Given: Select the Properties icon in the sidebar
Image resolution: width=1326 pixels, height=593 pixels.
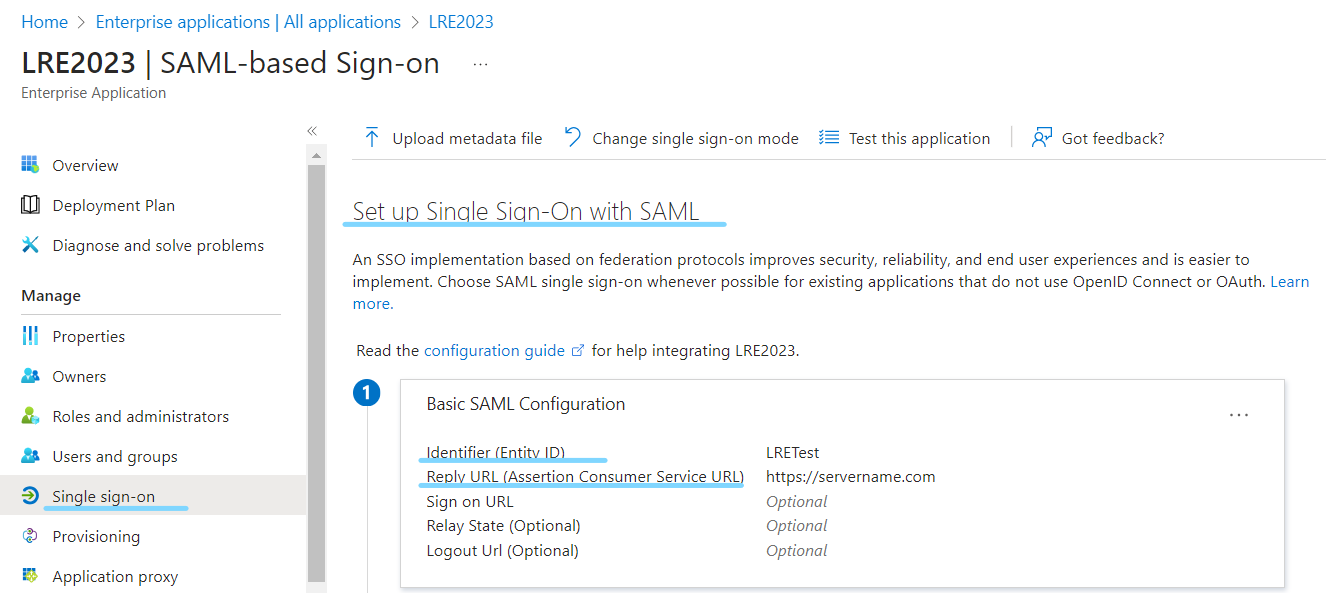Looking at the screenshot, I should 30,335.
